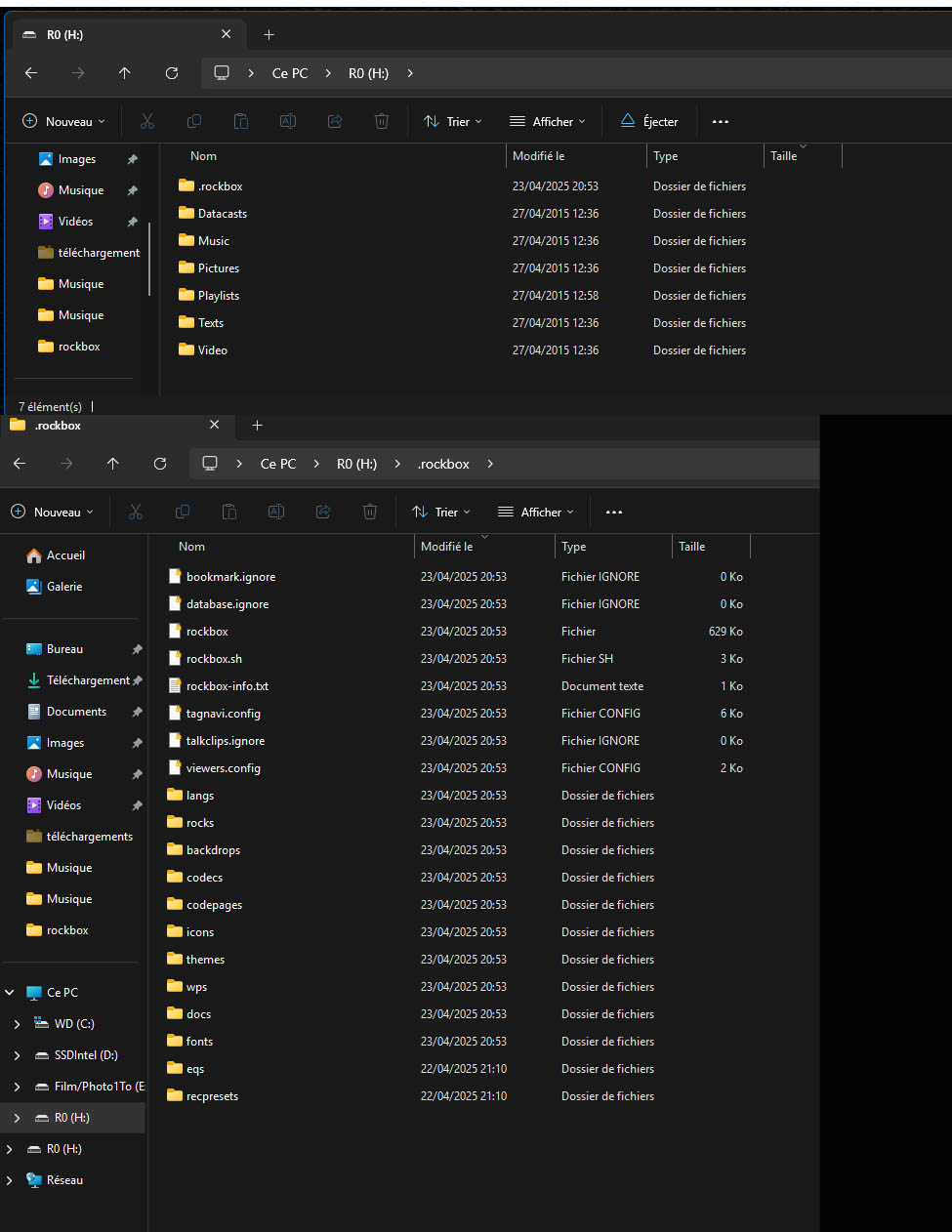
Task: Open Afficher dropdown in R0 (H:) window
Action: [x=548, y=121]
